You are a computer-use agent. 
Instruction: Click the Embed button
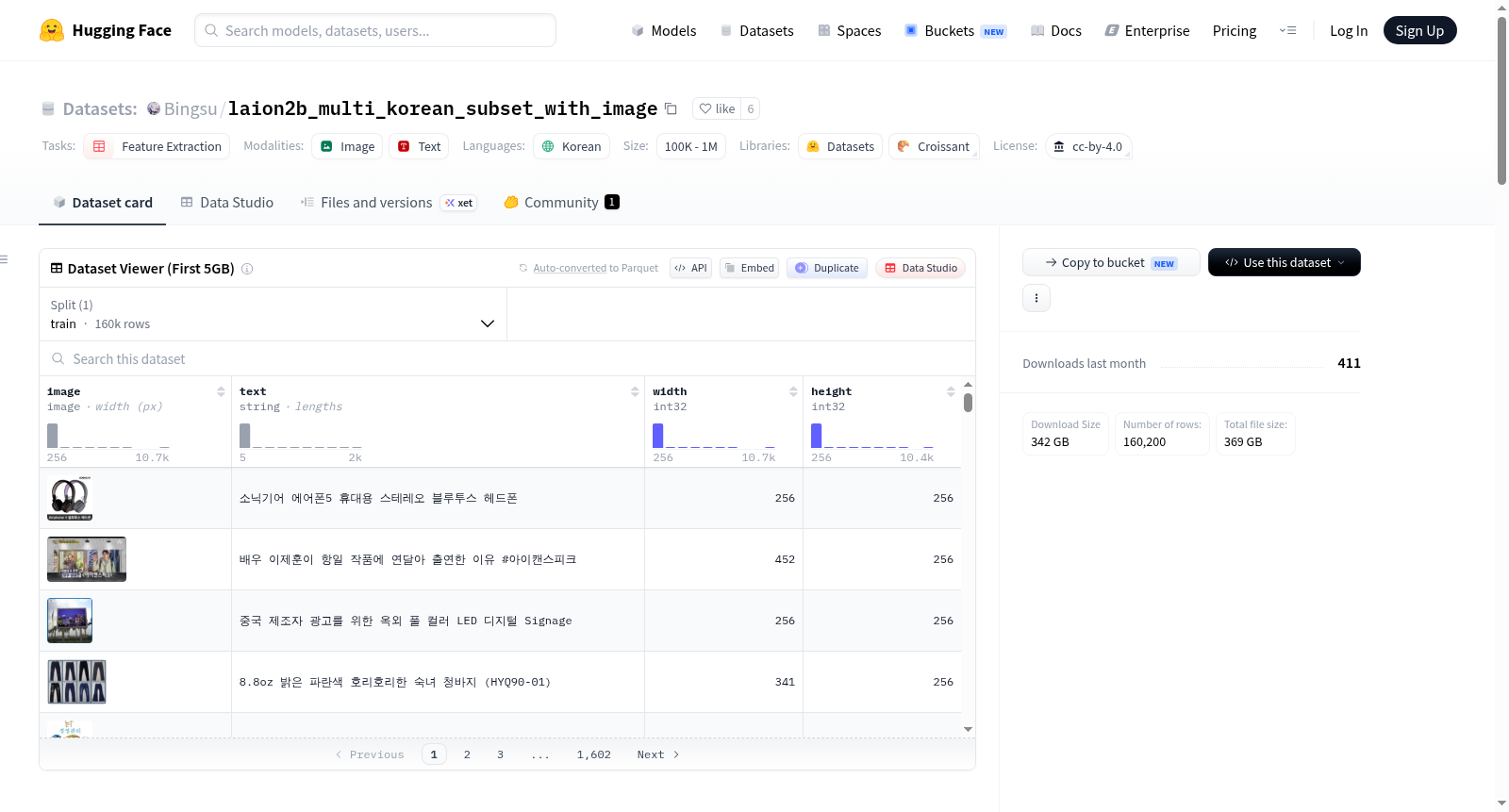click(749, 268)
